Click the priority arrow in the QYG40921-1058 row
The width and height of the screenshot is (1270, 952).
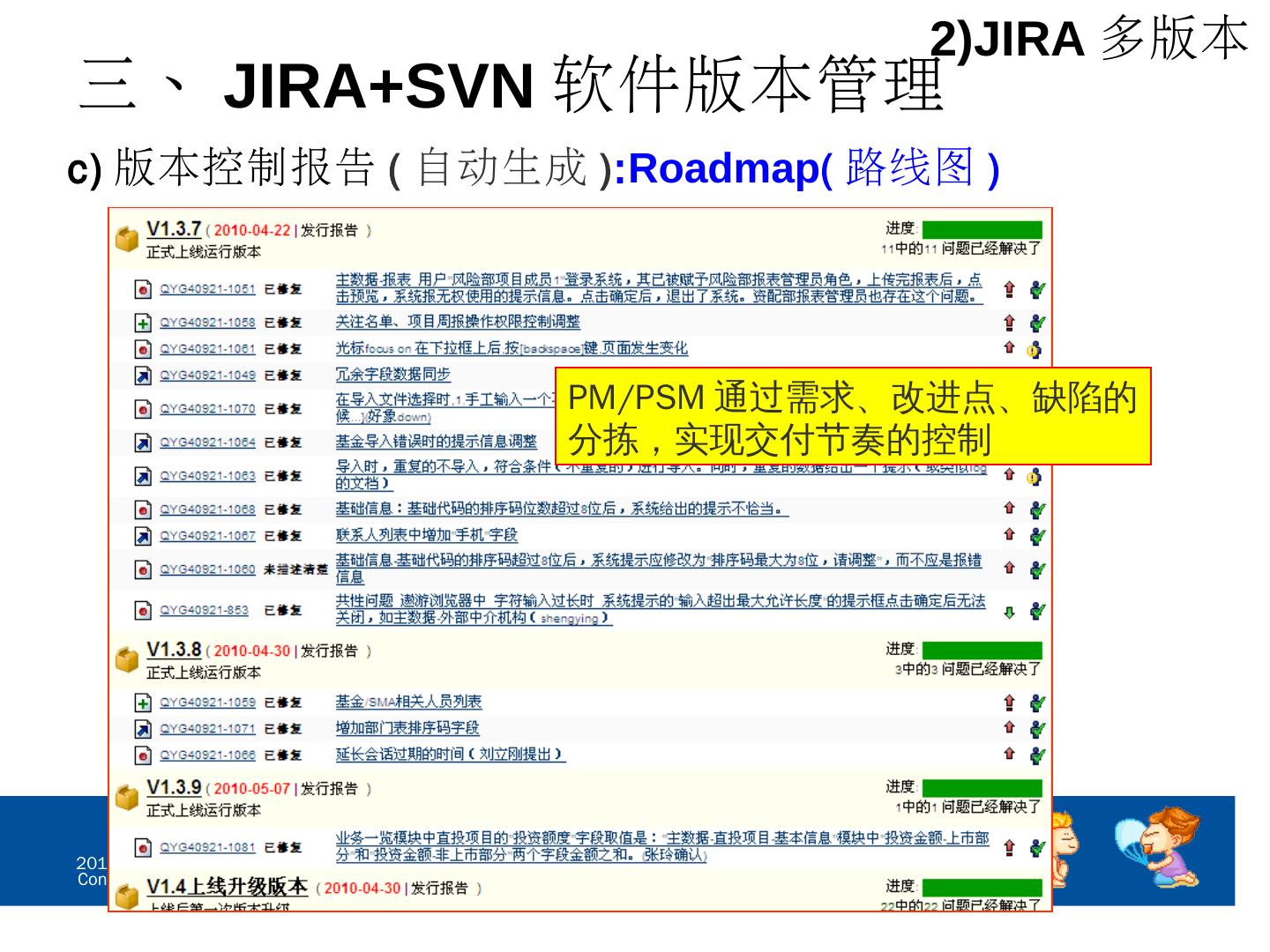coord(1010,324)
